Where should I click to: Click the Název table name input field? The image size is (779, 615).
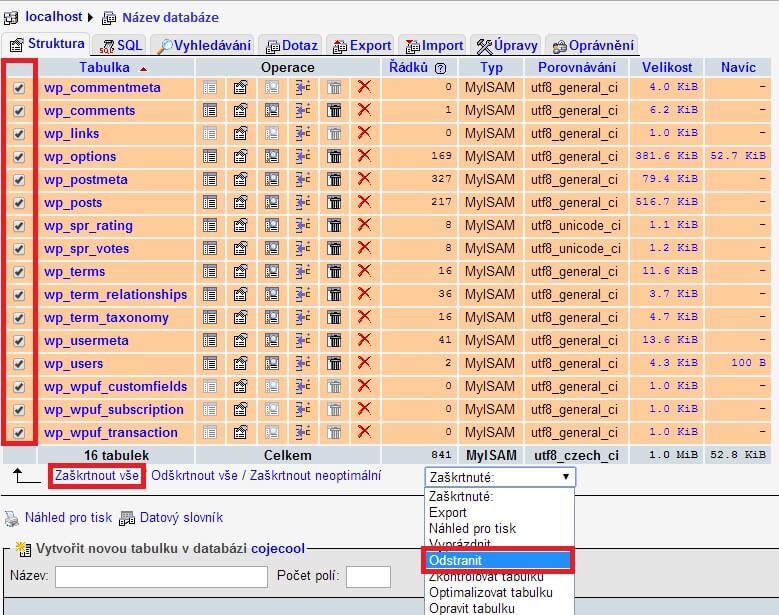(161, 577)
